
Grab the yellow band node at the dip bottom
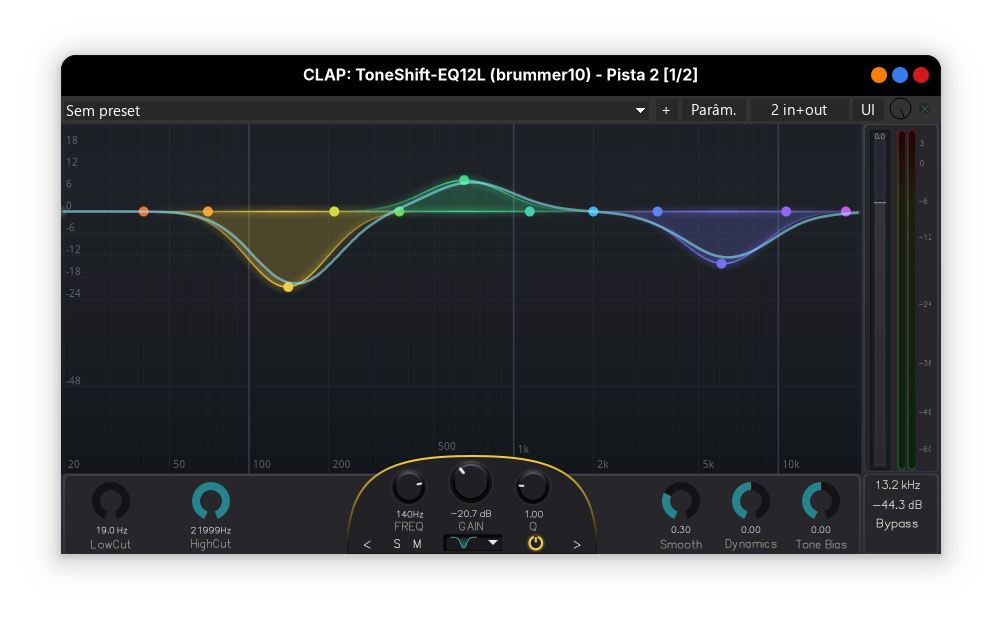click(288, 288)
